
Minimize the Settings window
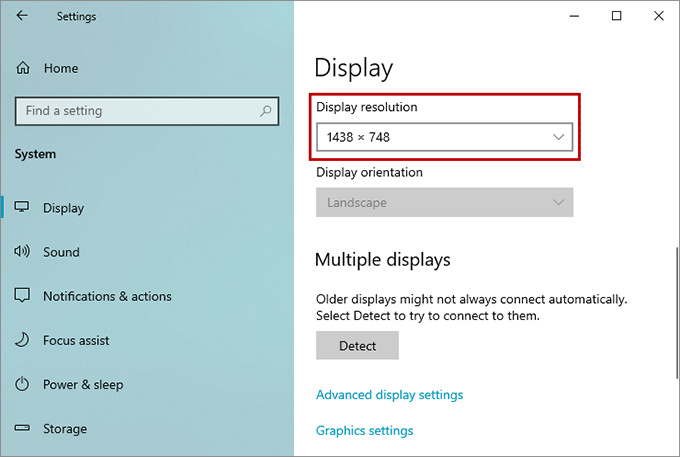574,16
